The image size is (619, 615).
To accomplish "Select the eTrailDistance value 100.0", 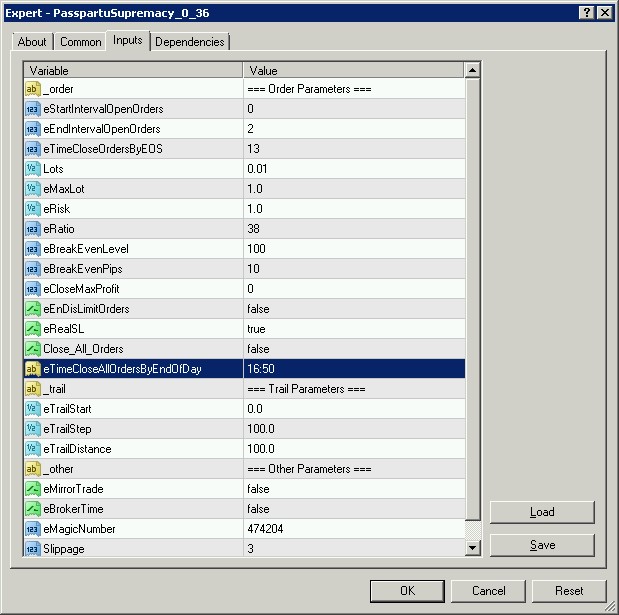I will 354,449.
